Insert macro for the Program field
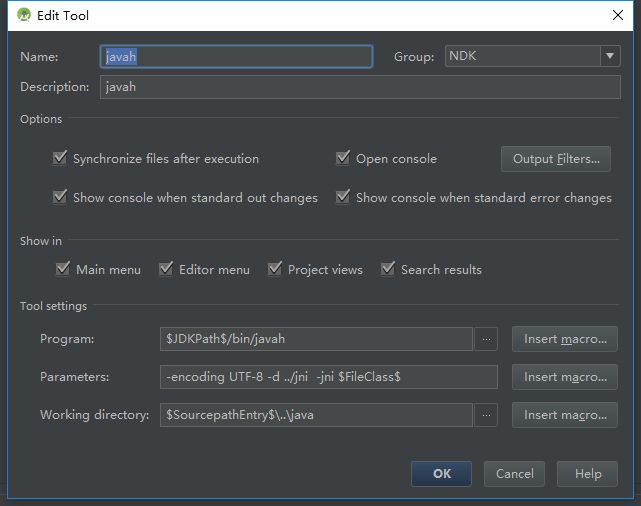641x506 pixels. 565,339
